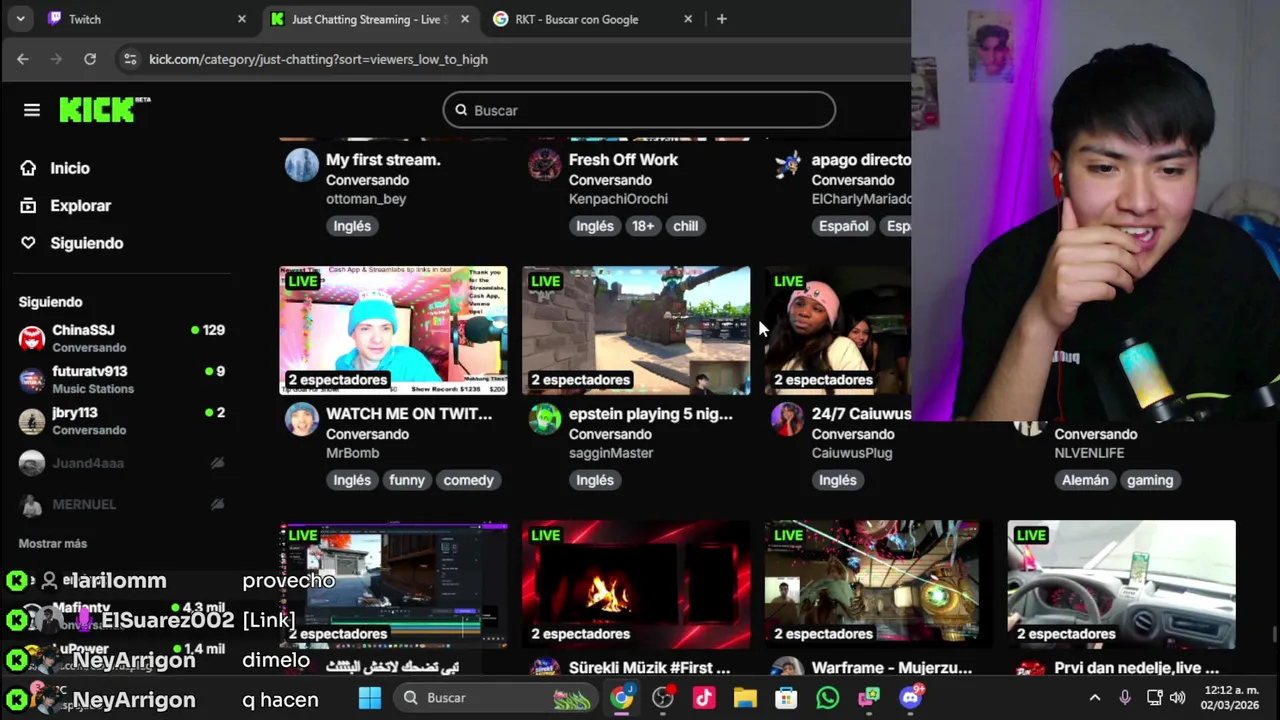1280x720 pixels.
Task: Select the Español tag under ElCharlyMariado
Action: click(844, 226)
